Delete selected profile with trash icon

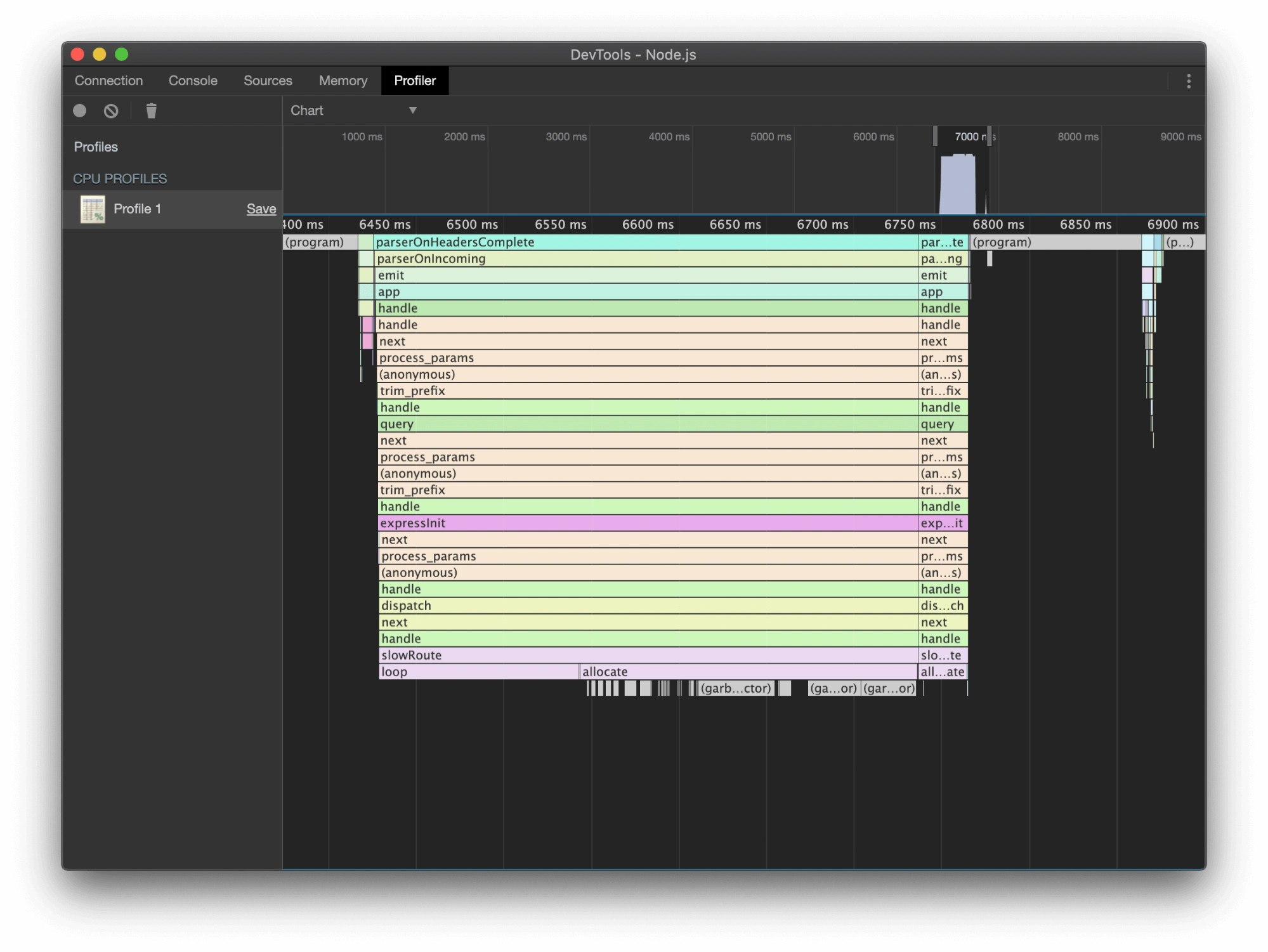151,111
